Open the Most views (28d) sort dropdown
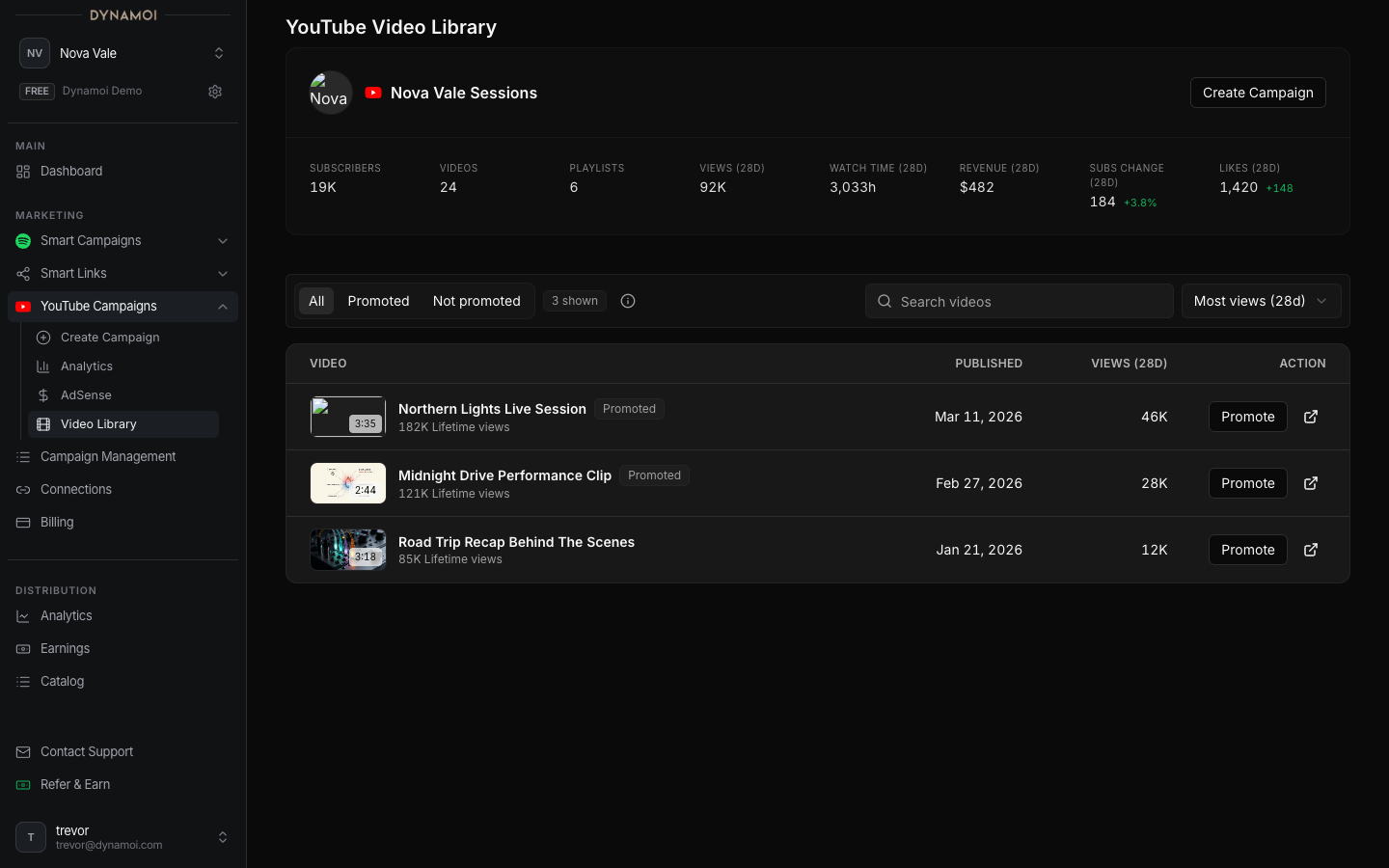 [1261, 301]
